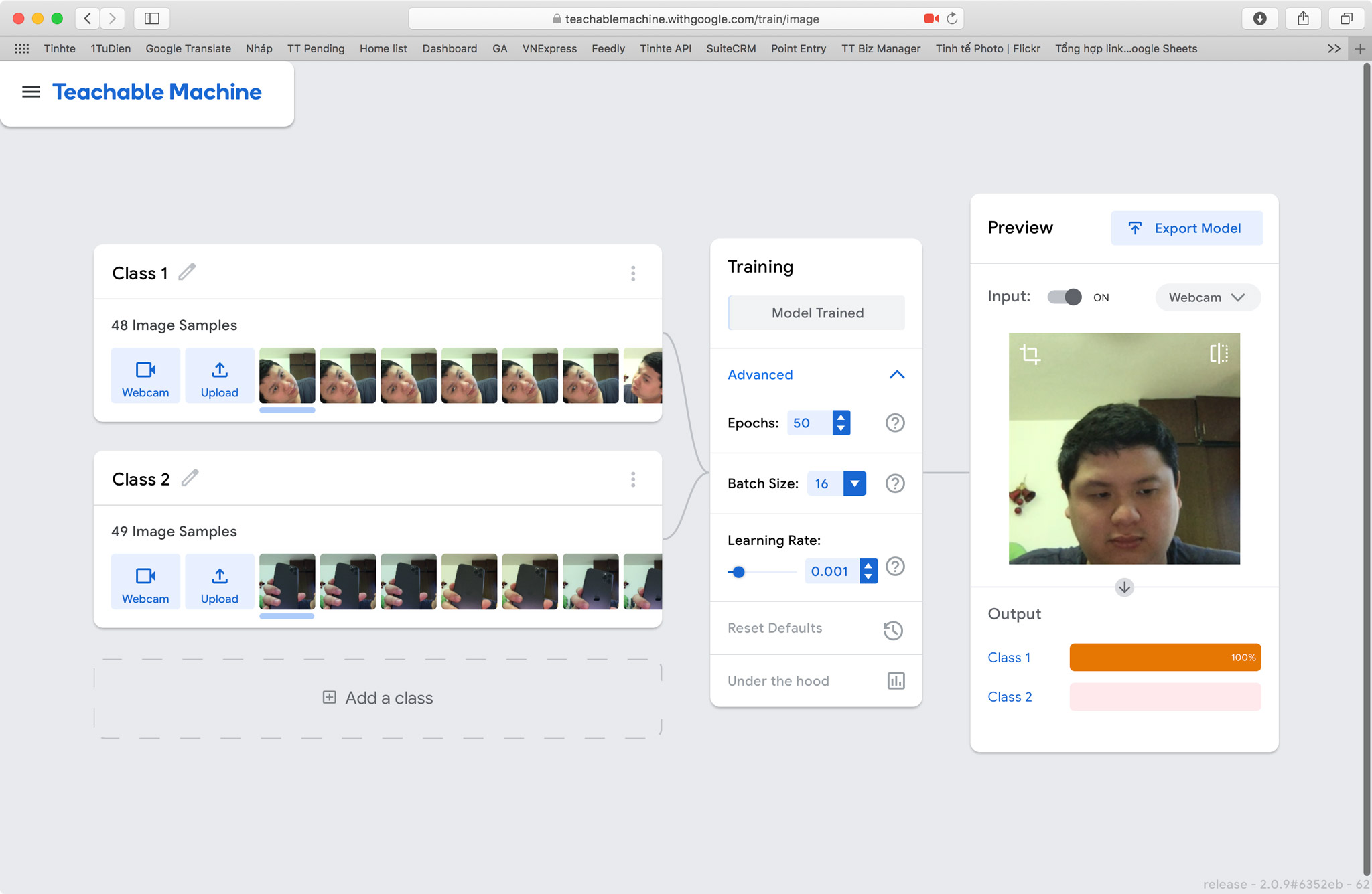This screenshot has width=1372, height=894.
Task: Click the Add a class area
Action: coord(378,698)
